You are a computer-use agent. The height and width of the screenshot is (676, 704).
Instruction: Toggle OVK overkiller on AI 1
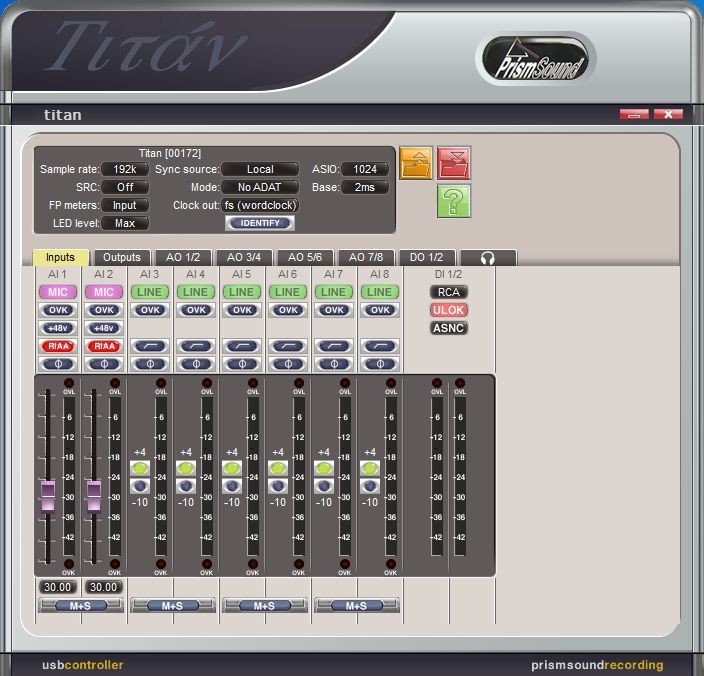coord(58,310)
